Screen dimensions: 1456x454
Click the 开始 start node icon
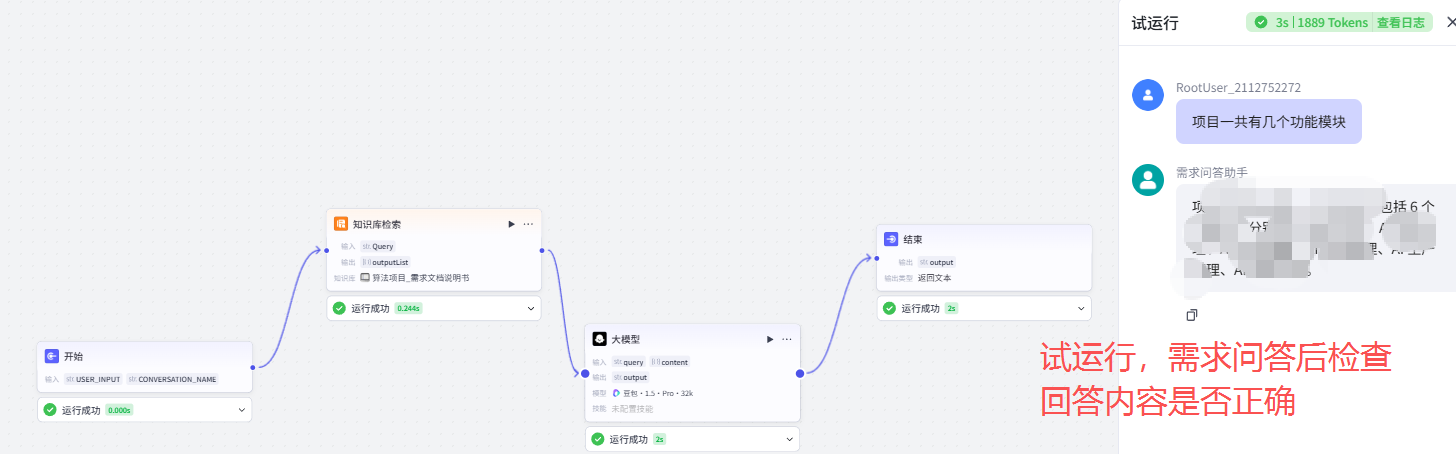click(52, 356)
